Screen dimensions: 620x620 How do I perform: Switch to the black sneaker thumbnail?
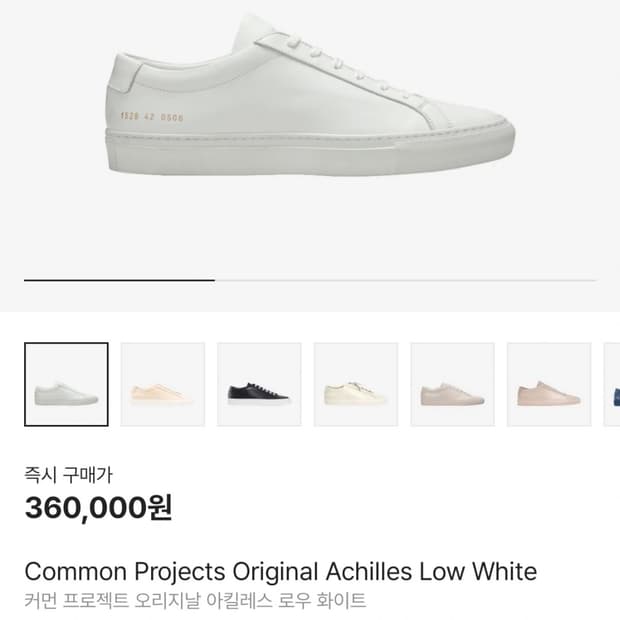tap(259, 385)
